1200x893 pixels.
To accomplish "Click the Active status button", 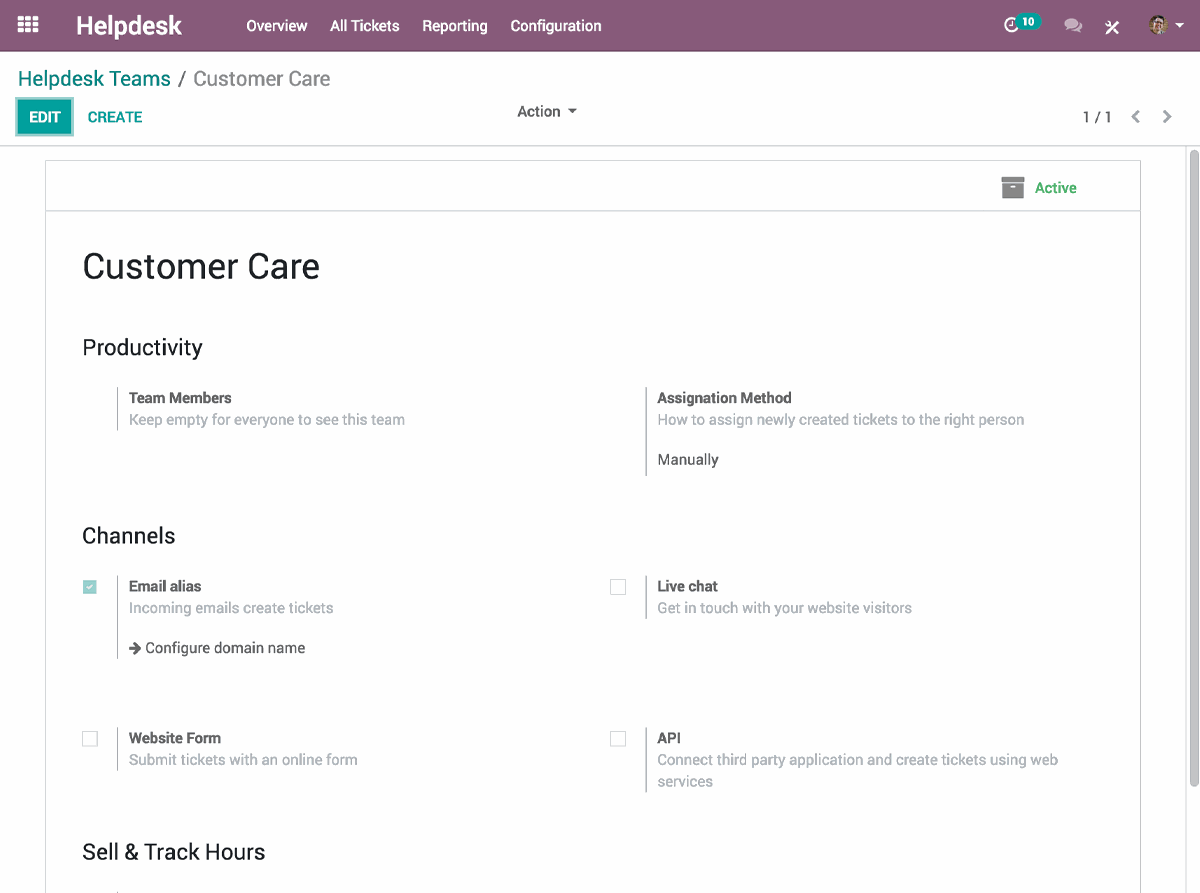I will 1040,188.
